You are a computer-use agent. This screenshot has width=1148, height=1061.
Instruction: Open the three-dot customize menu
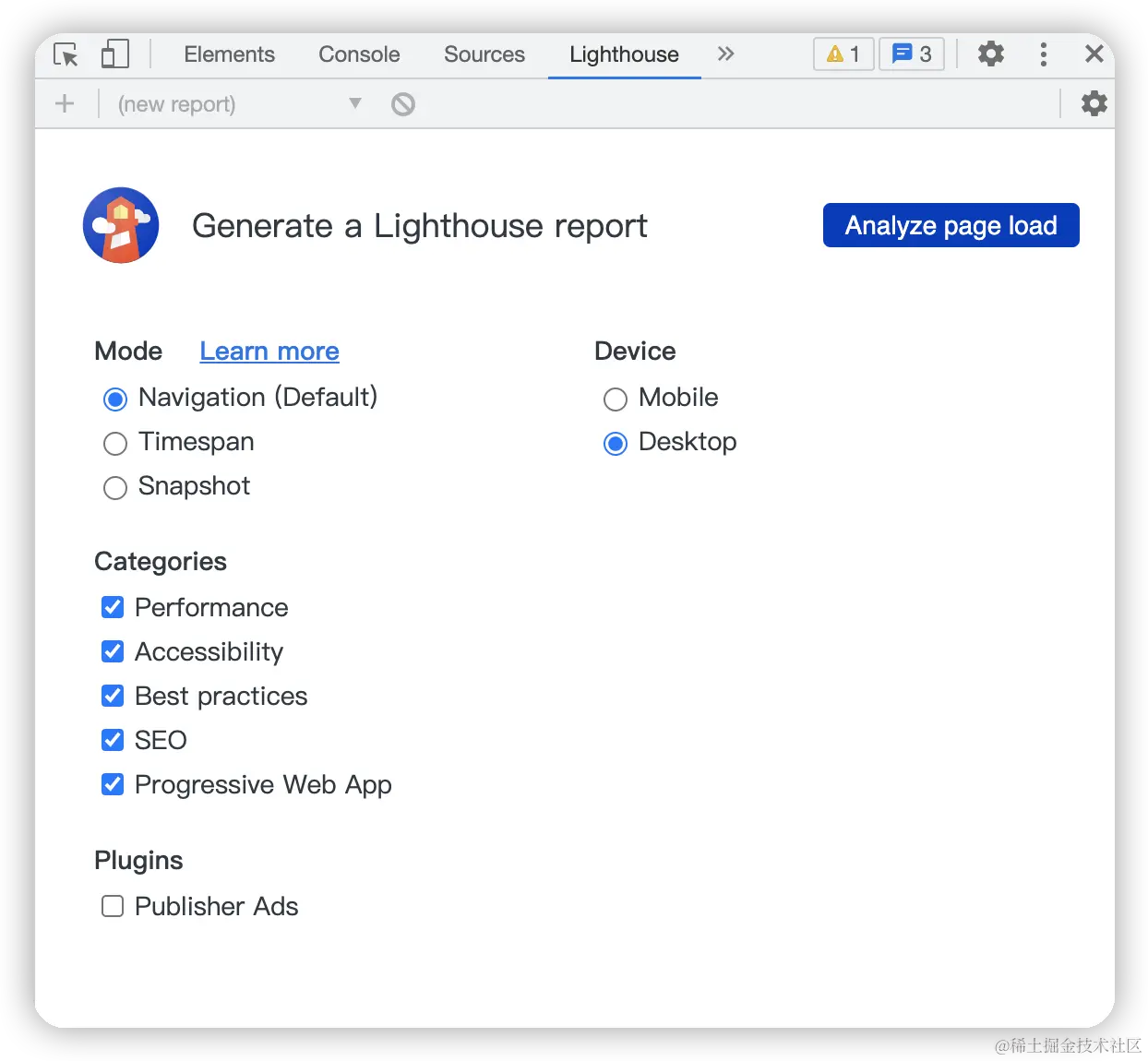tap(1044, 54)
